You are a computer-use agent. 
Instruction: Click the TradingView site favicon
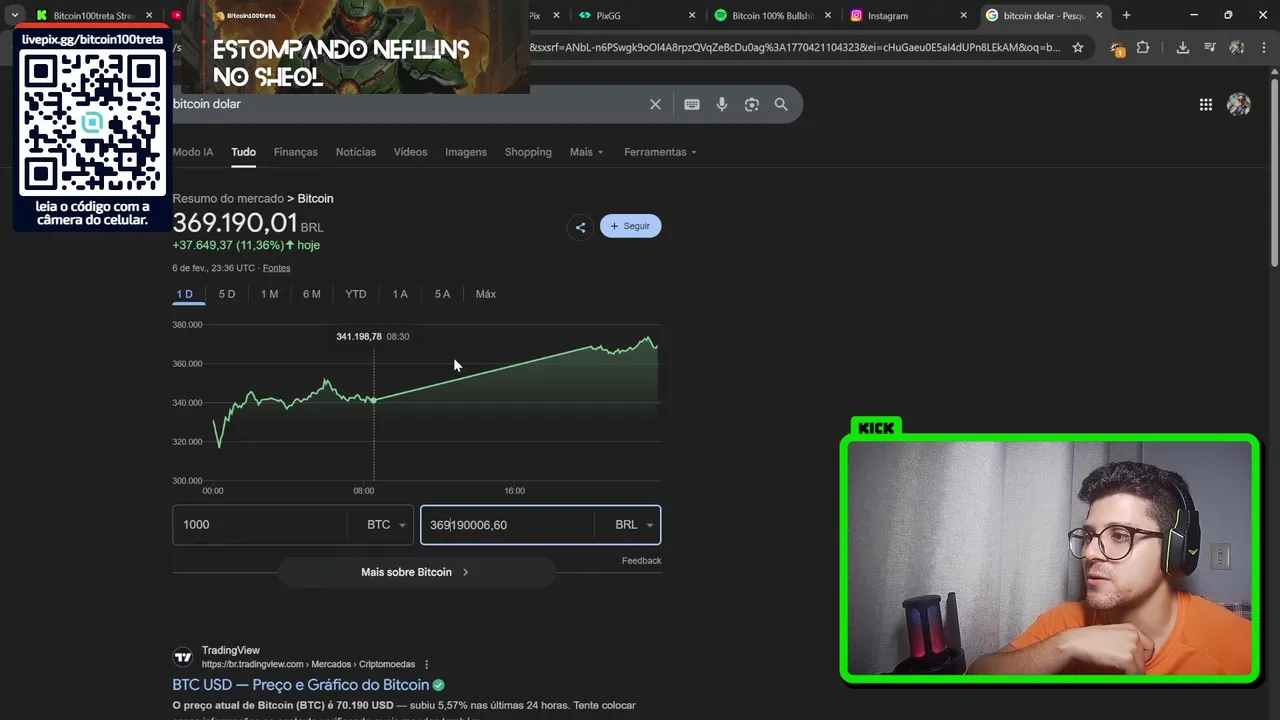(x=183, y=657)
